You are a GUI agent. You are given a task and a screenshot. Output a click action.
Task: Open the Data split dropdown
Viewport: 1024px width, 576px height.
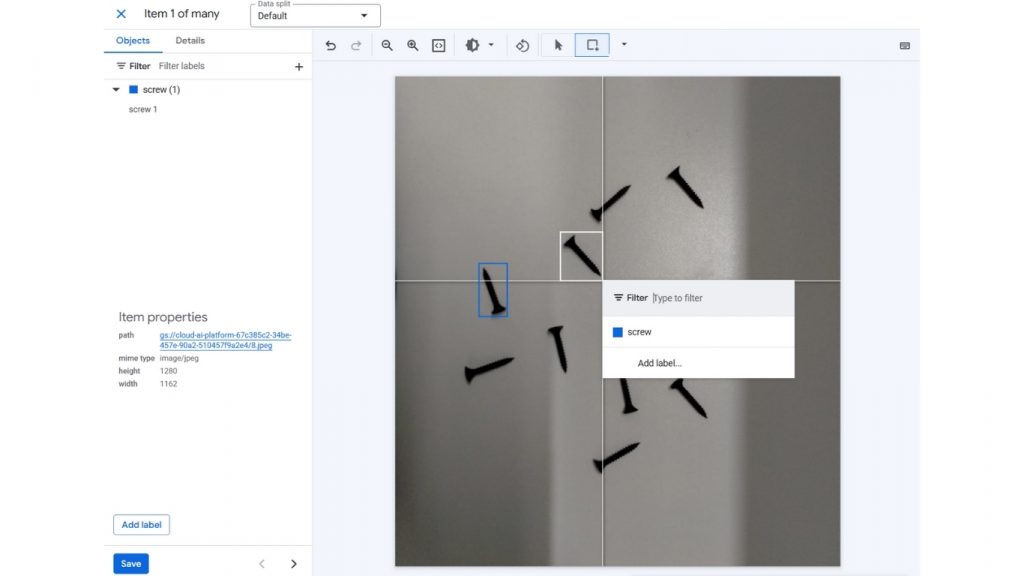point(315,16)
